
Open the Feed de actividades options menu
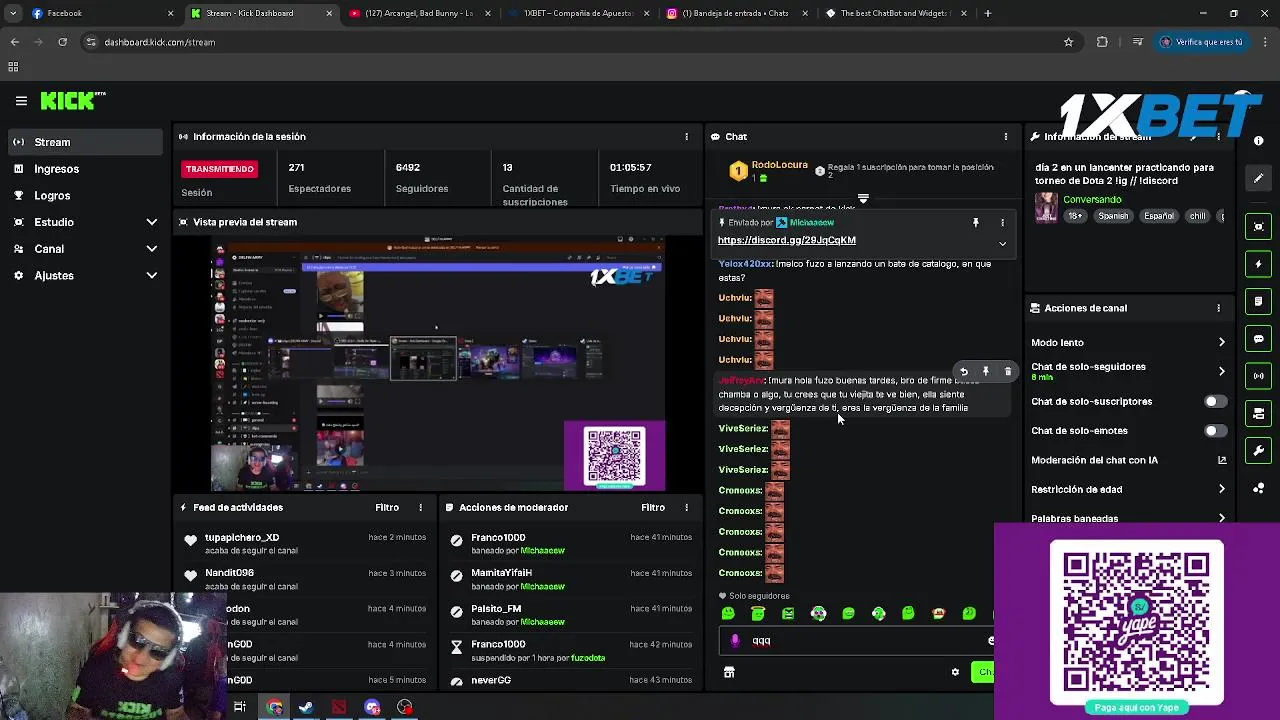(420, 508)
